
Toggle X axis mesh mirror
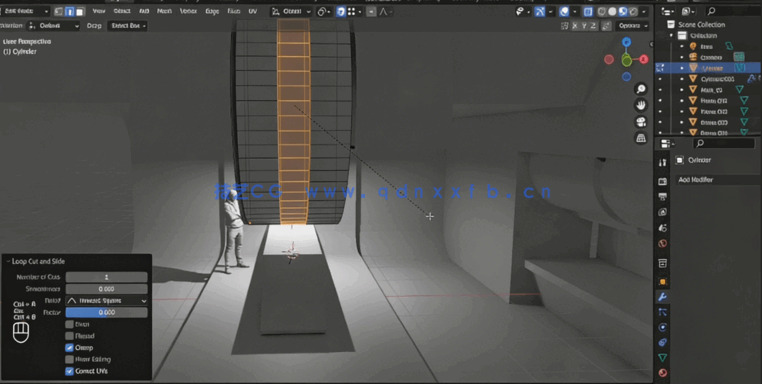(575, 26)
